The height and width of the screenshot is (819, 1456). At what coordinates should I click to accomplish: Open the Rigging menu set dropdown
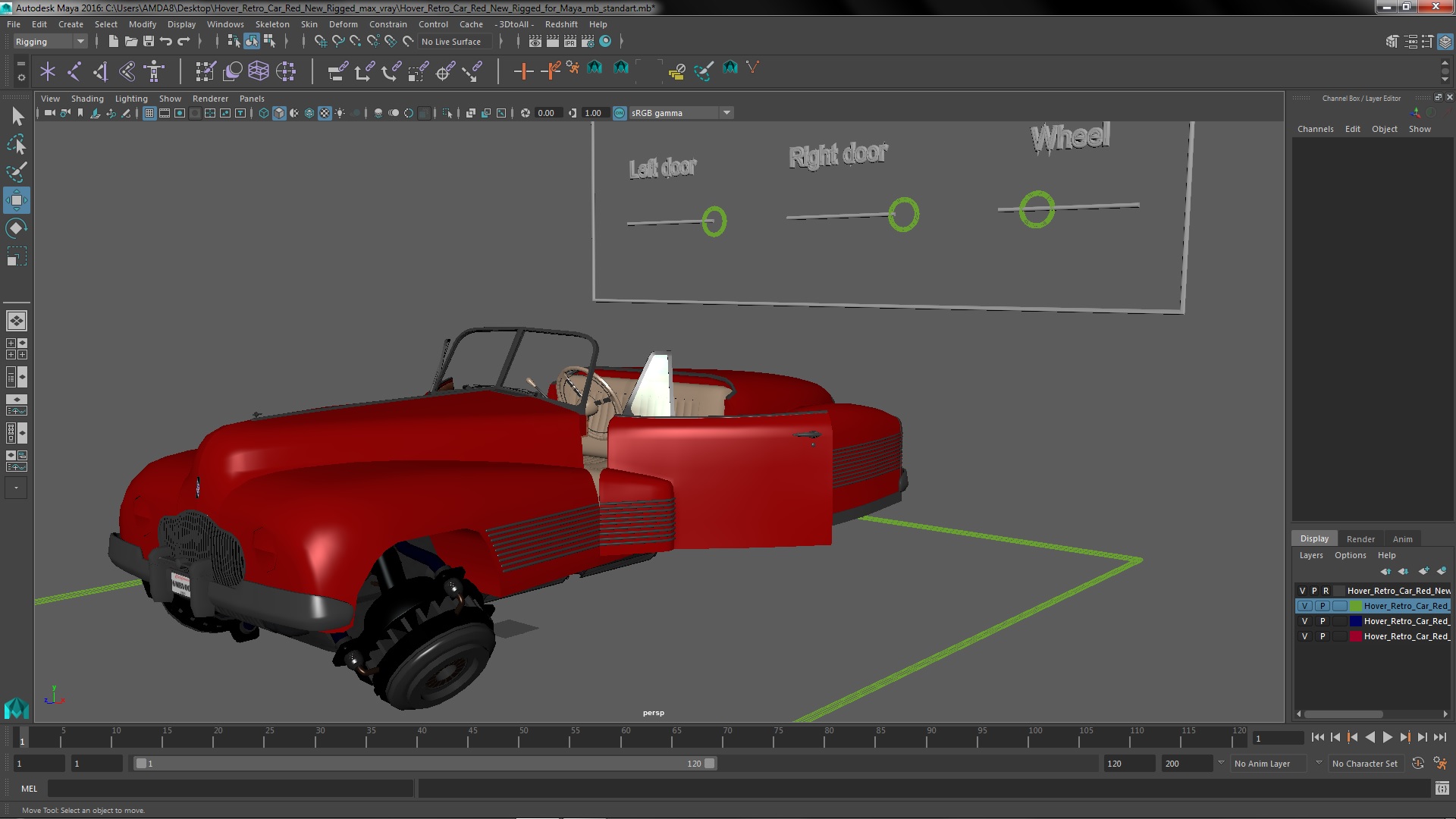tap(50, 42)
